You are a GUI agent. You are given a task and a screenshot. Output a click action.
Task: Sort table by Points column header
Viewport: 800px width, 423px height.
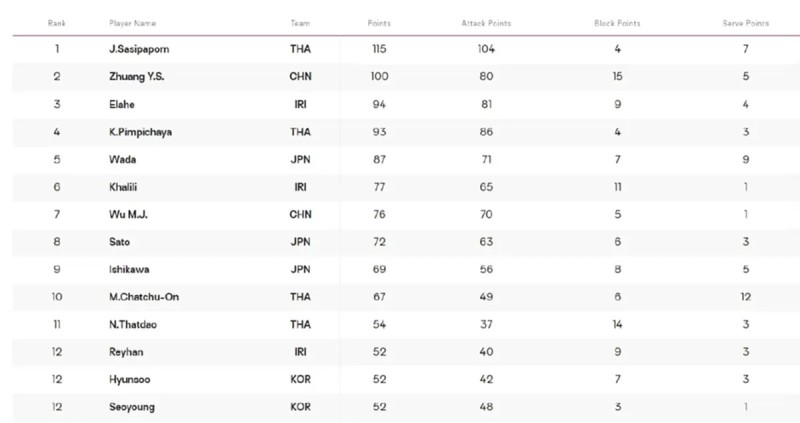pos(379,23)
